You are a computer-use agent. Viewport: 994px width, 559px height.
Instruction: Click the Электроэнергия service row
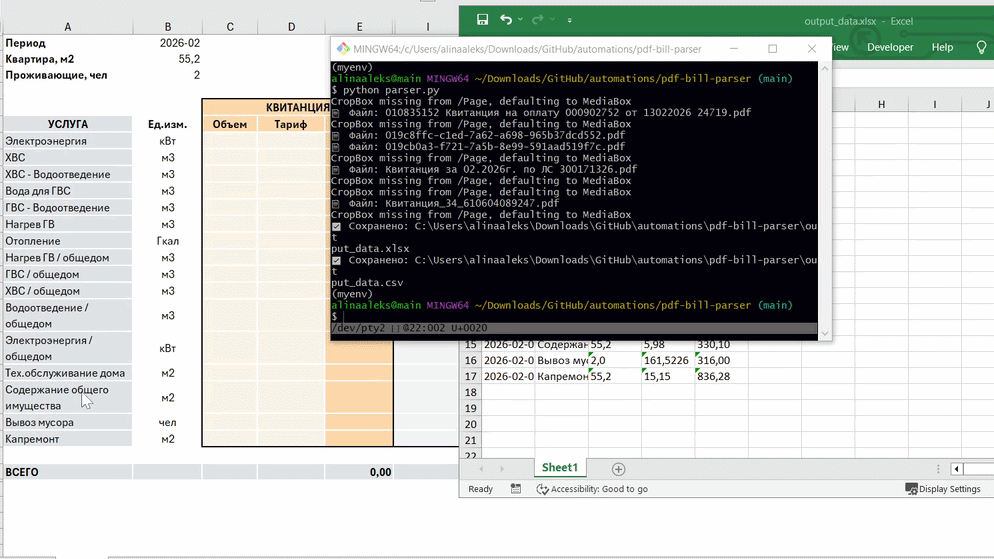click(67, 141)
